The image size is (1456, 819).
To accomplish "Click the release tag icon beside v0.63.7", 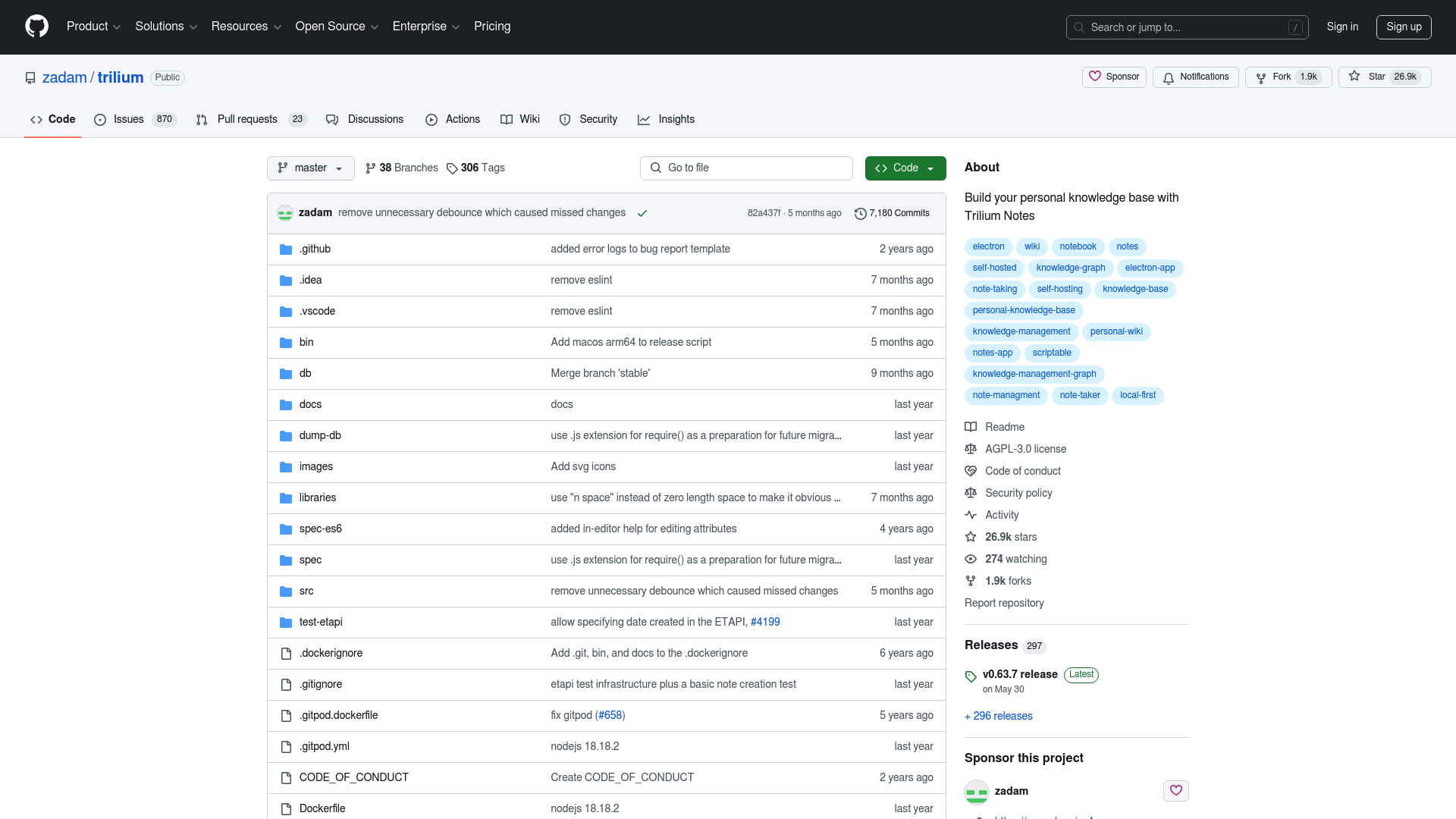I will click(971, 676).
